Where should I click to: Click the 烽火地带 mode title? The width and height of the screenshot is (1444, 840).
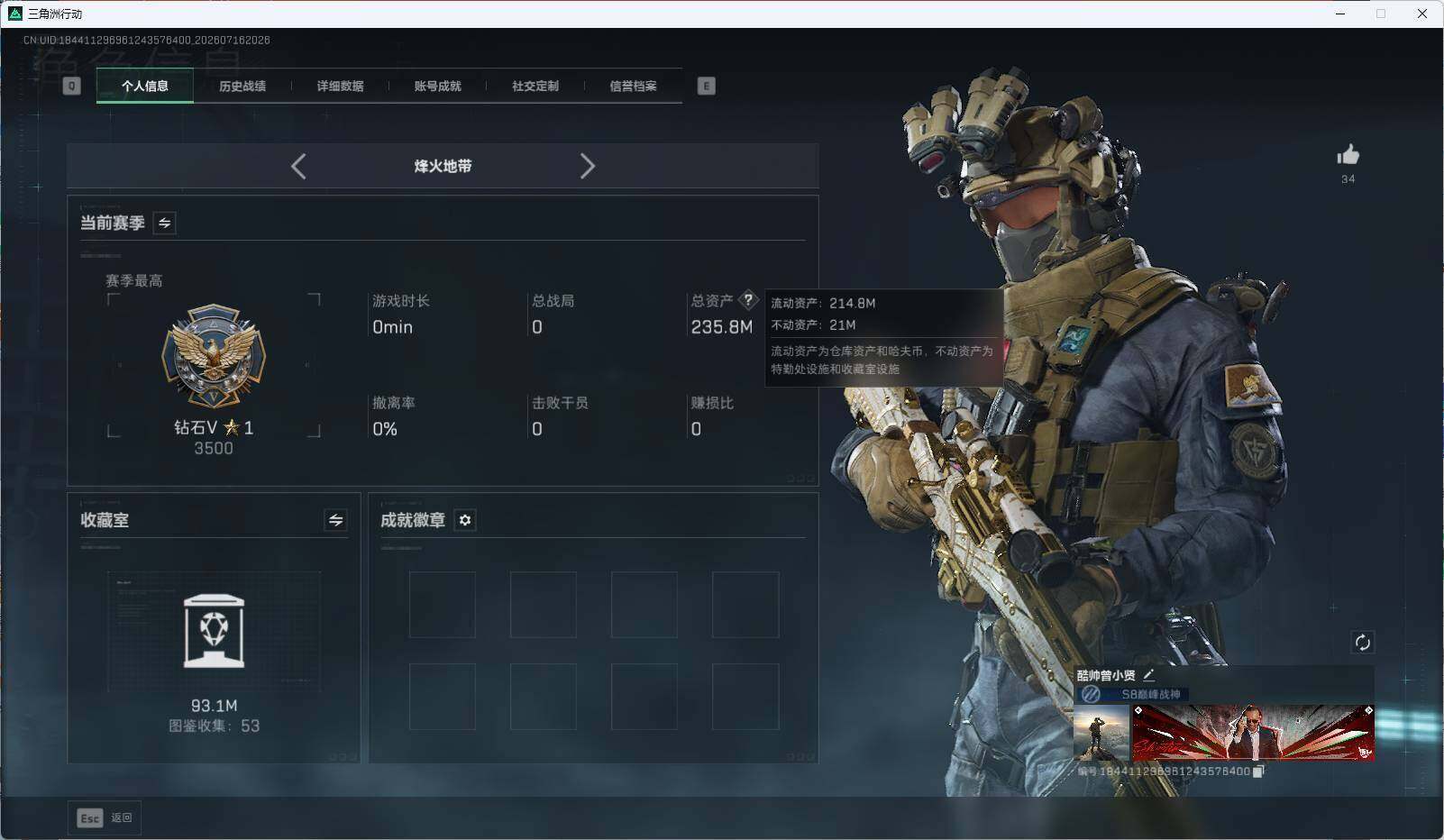point(443,166)
